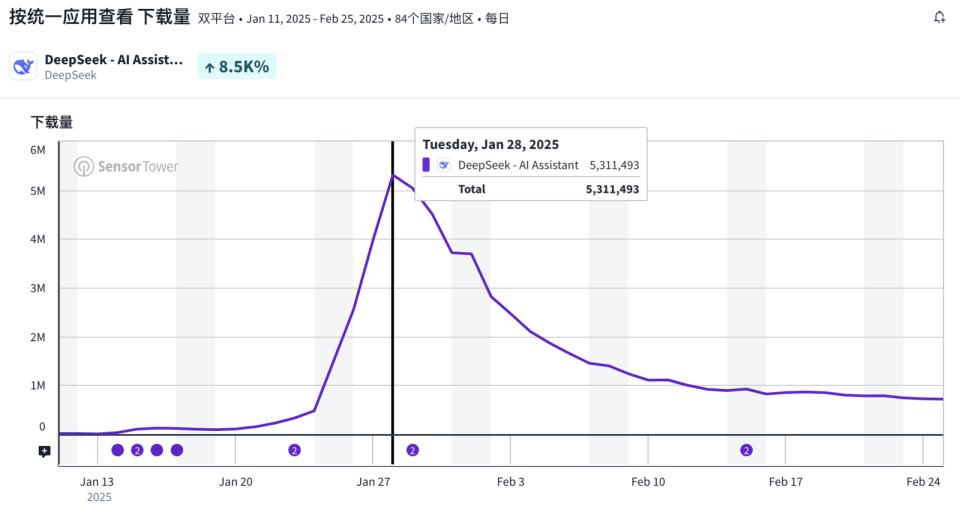Open the '2' event marker near Jan 15
The image size is (960, 521).
tap(137, 450)
